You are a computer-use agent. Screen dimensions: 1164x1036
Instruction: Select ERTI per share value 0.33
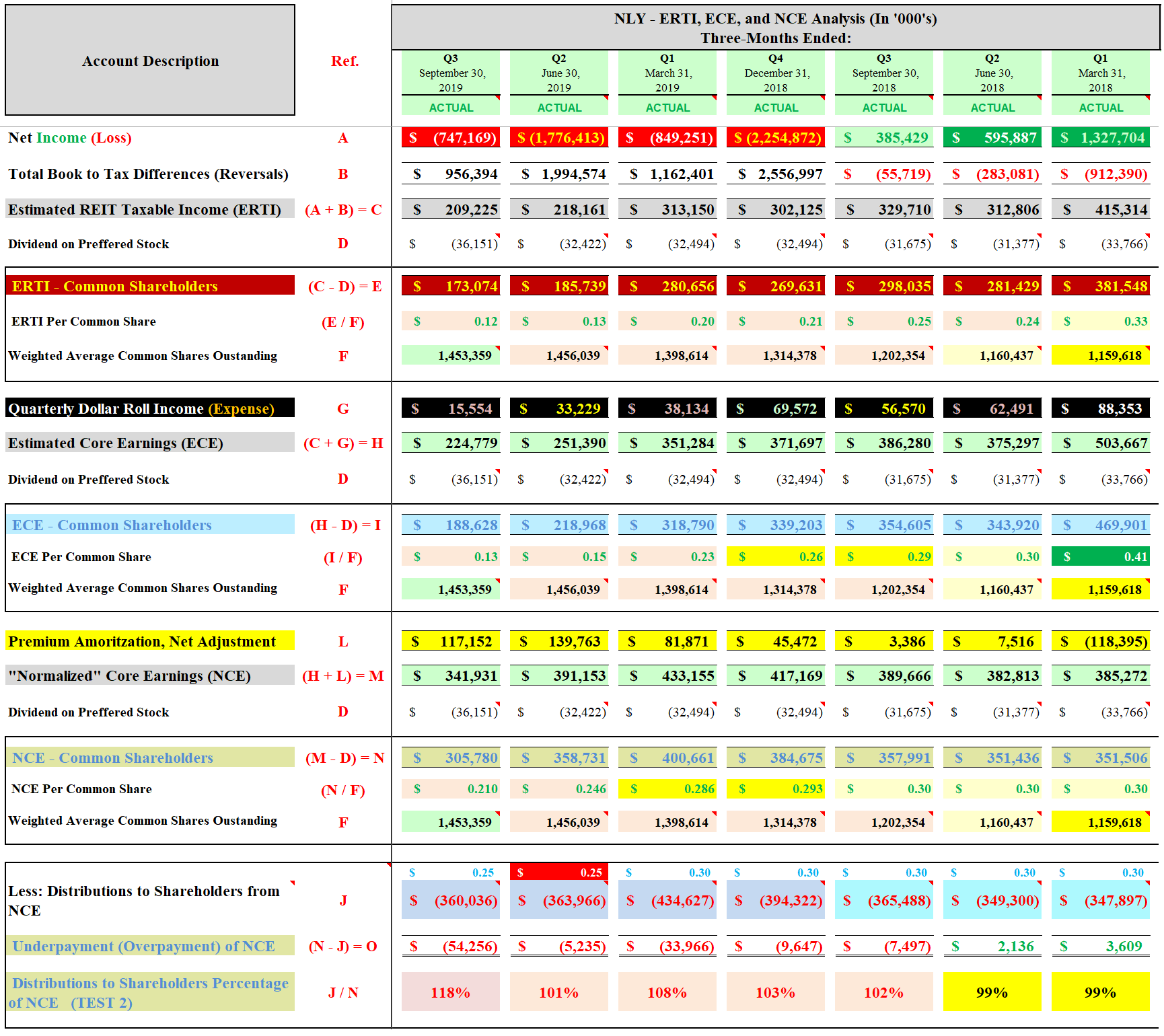(1101, 322)
